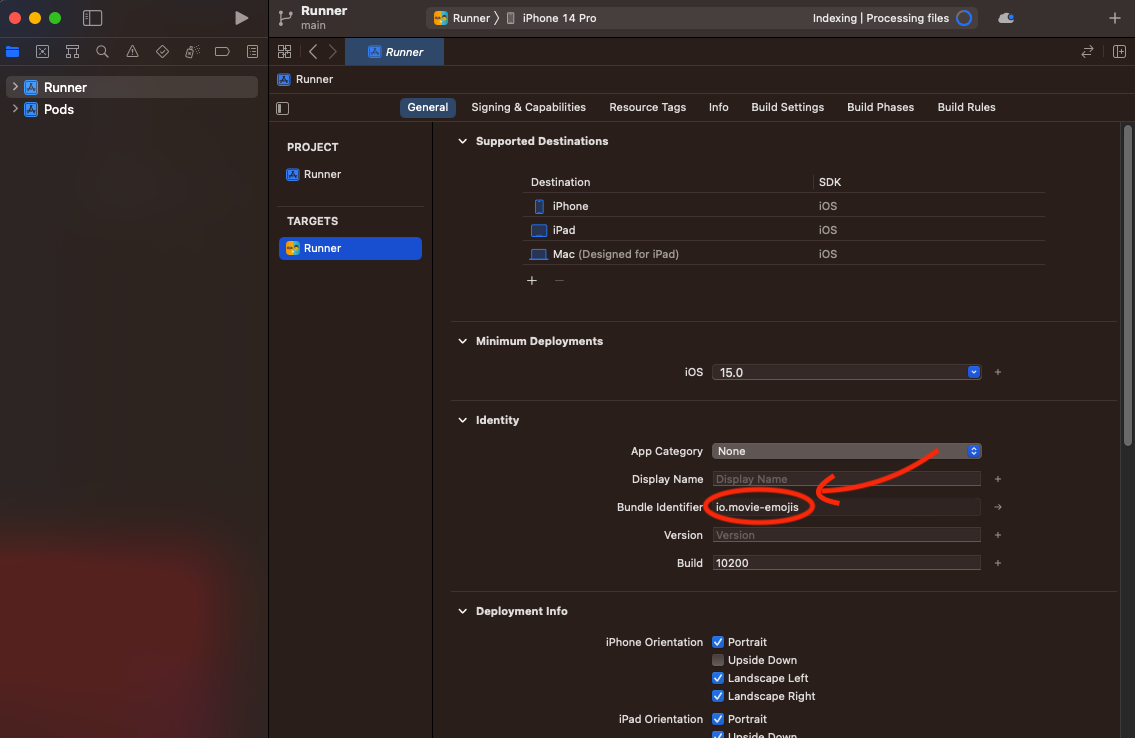Click the plus beside Build field

[997, 563]
